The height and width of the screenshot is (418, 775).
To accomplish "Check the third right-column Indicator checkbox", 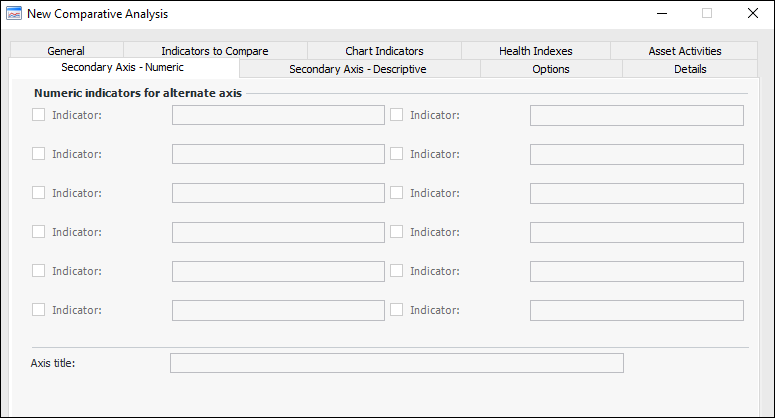I will 397,193.
